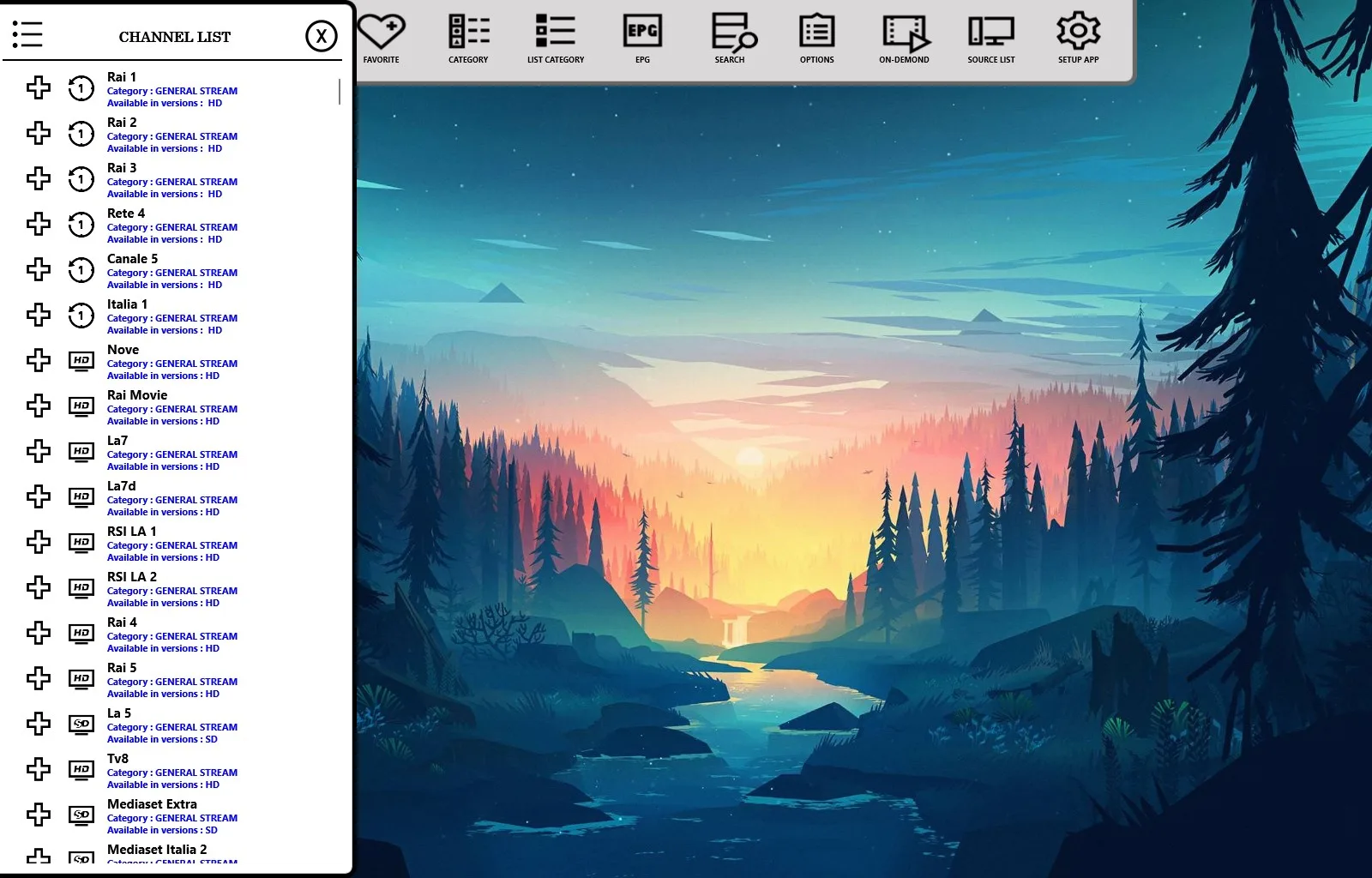Select the Italia 1 channel name
This screenshot has width=1372, height=878.
coord(127,304)
